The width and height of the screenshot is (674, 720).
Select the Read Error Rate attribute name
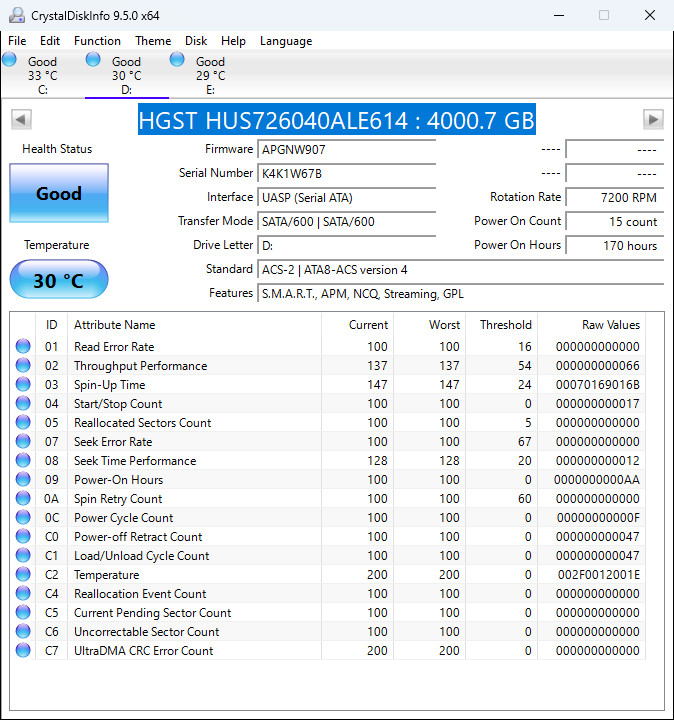(x=114, y=347)
